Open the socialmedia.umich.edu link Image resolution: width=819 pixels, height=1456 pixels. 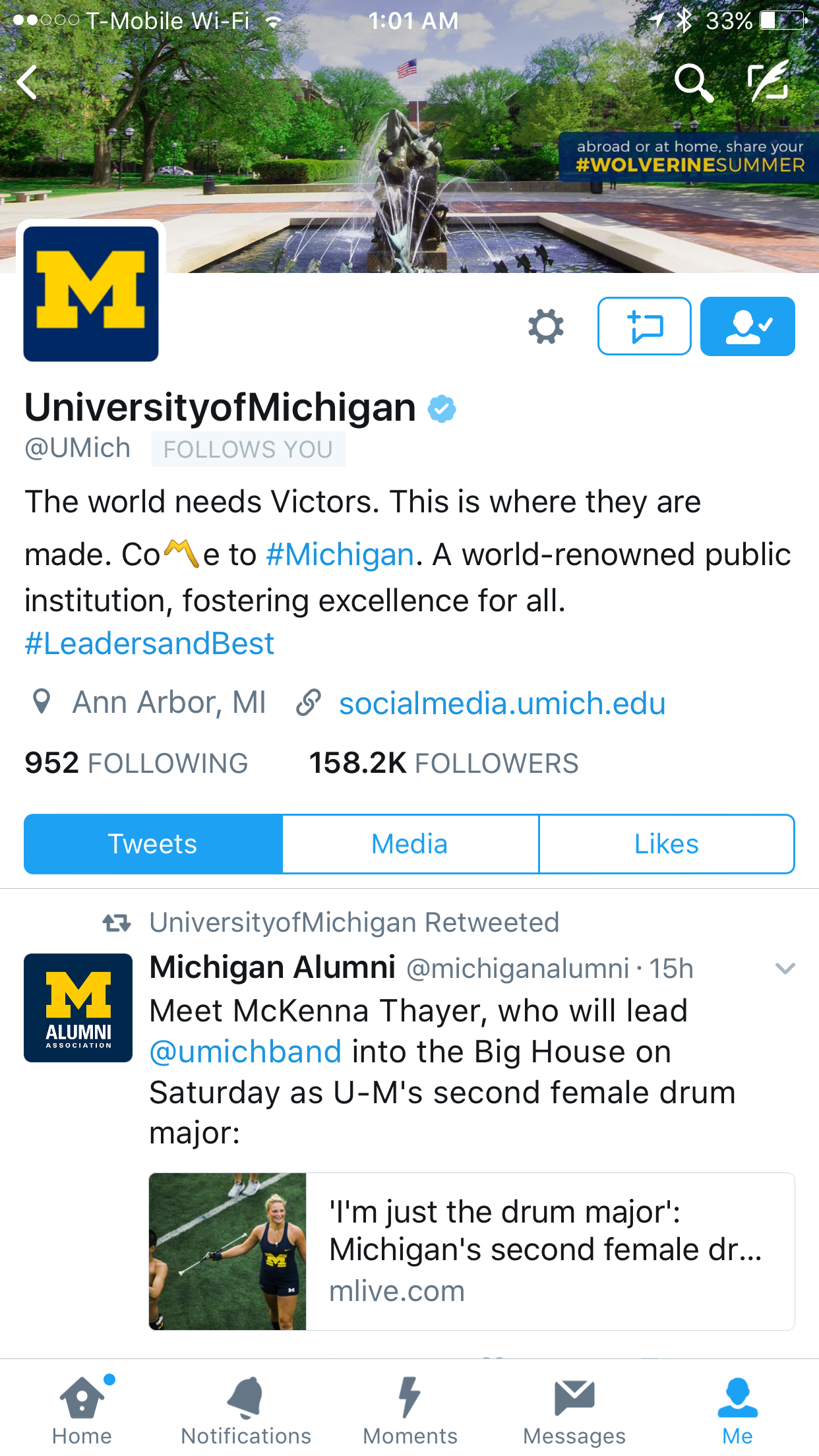point(502,704)
